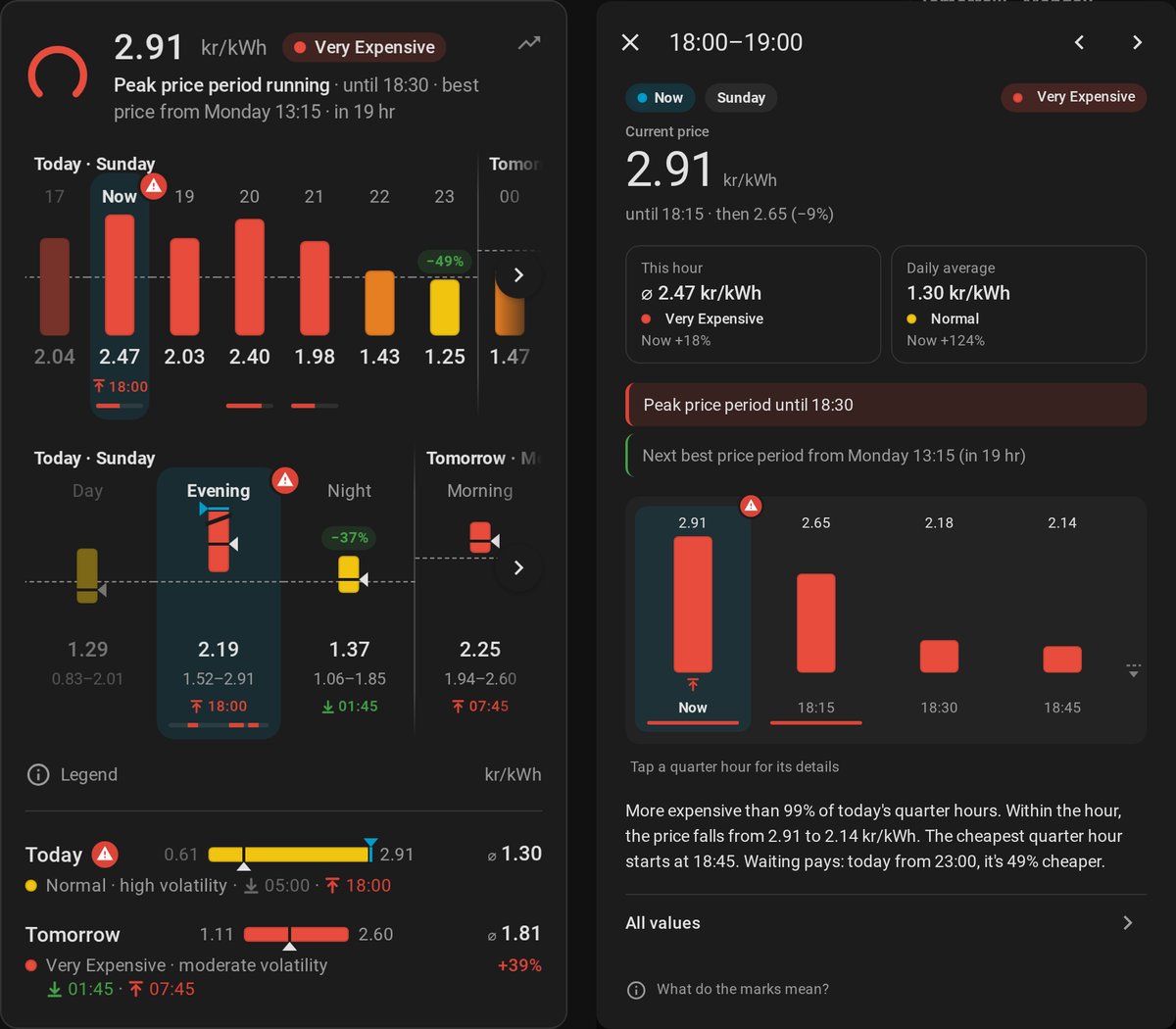Select the 17 hour bar showing 2.04

55,285
